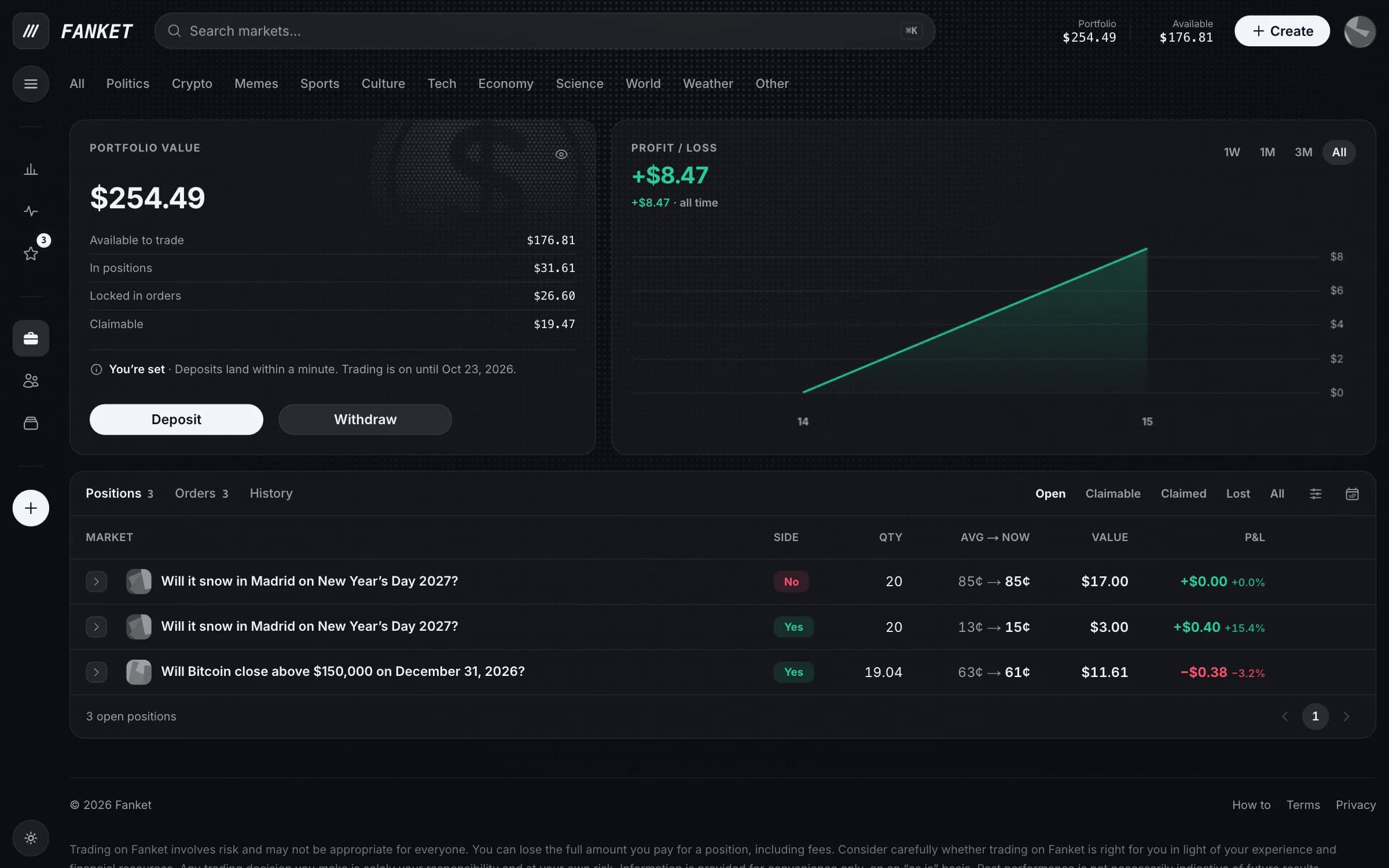Open the wallet sidebar icon

[31, 423]
